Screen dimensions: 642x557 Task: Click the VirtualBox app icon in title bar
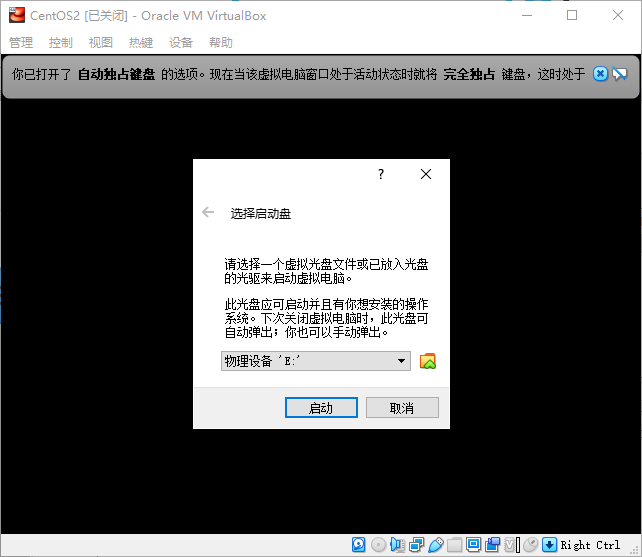pos(17,15)
